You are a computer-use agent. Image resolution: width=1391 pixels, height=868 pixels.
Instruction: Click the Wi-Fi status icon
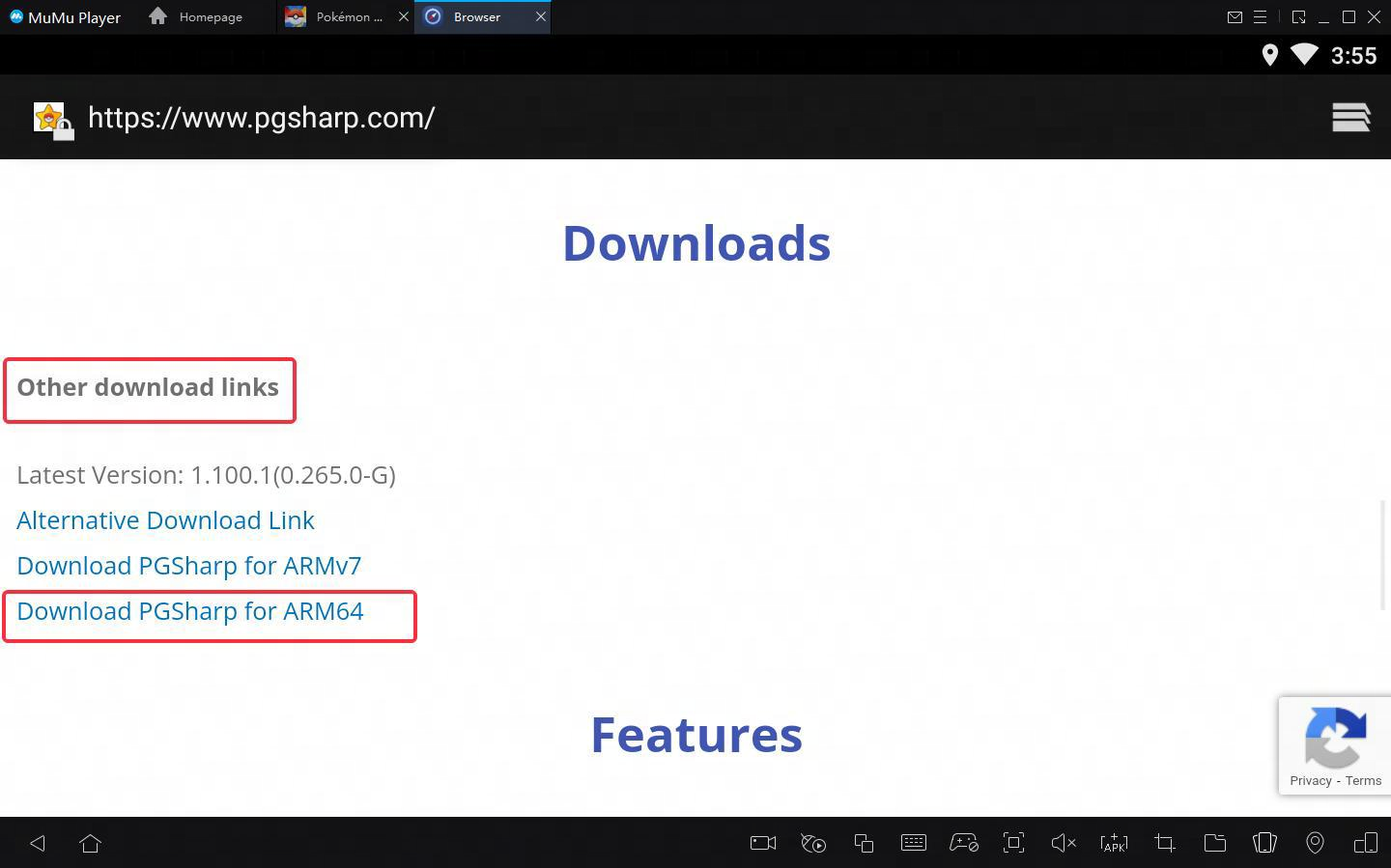tap(1304, 54)
